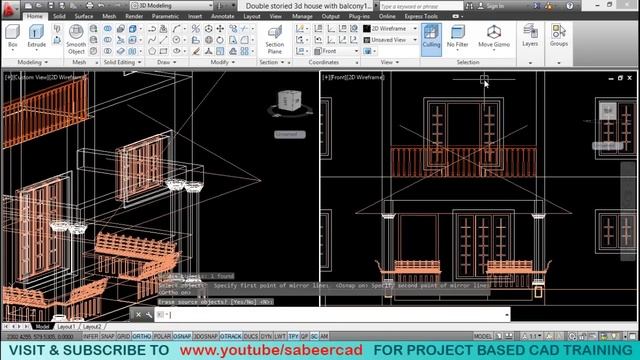Switch to the Annotate ribbon tab
This screenshot has width=640, height=360.
[222, 16]
